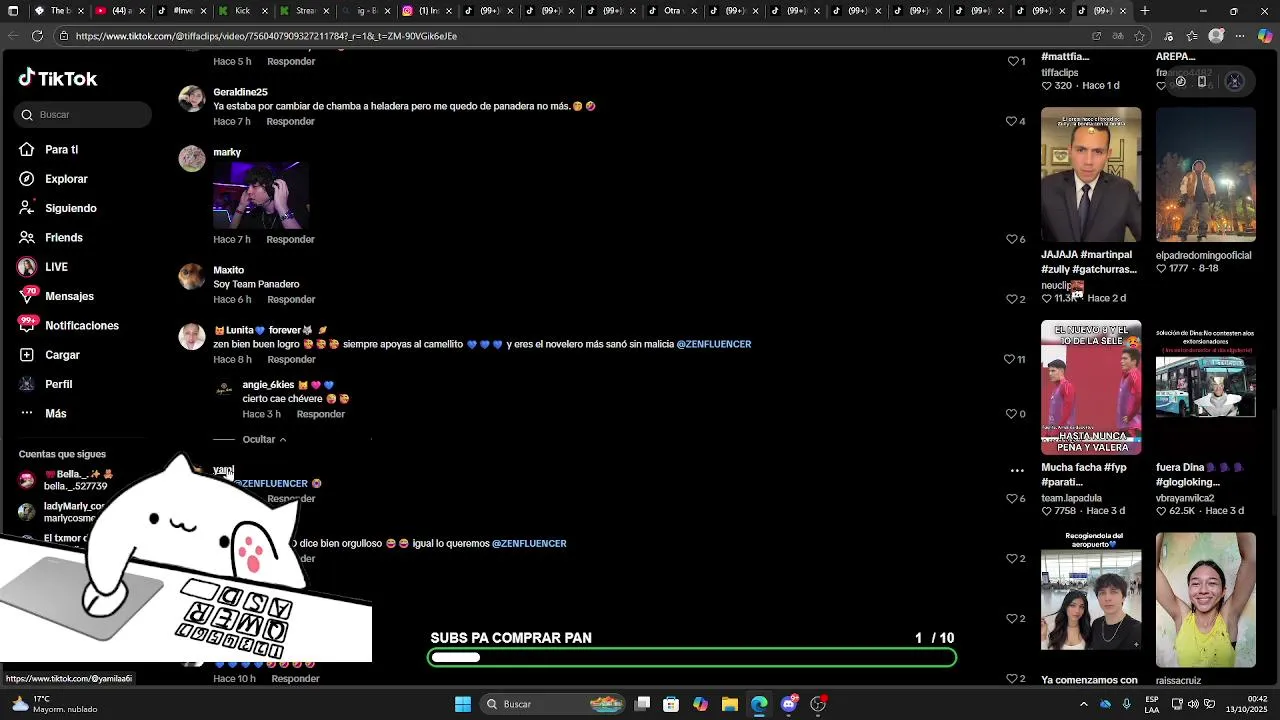
Task: View marky's comment image
Action: [261, 196]
